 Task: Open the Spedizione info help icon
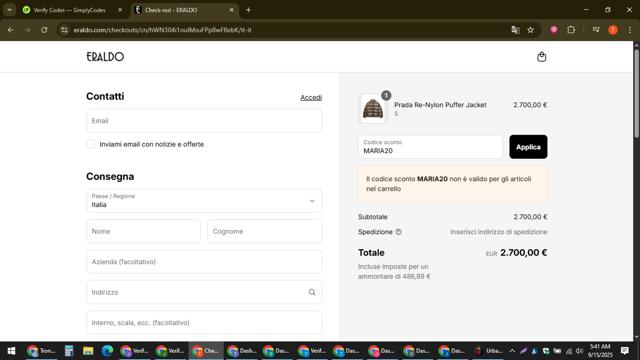pos(398,232)
